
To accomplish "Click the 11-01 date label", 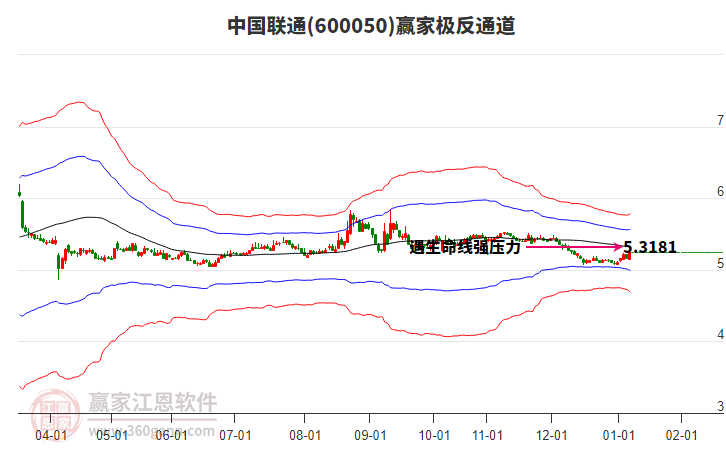I will click(487, 435).
